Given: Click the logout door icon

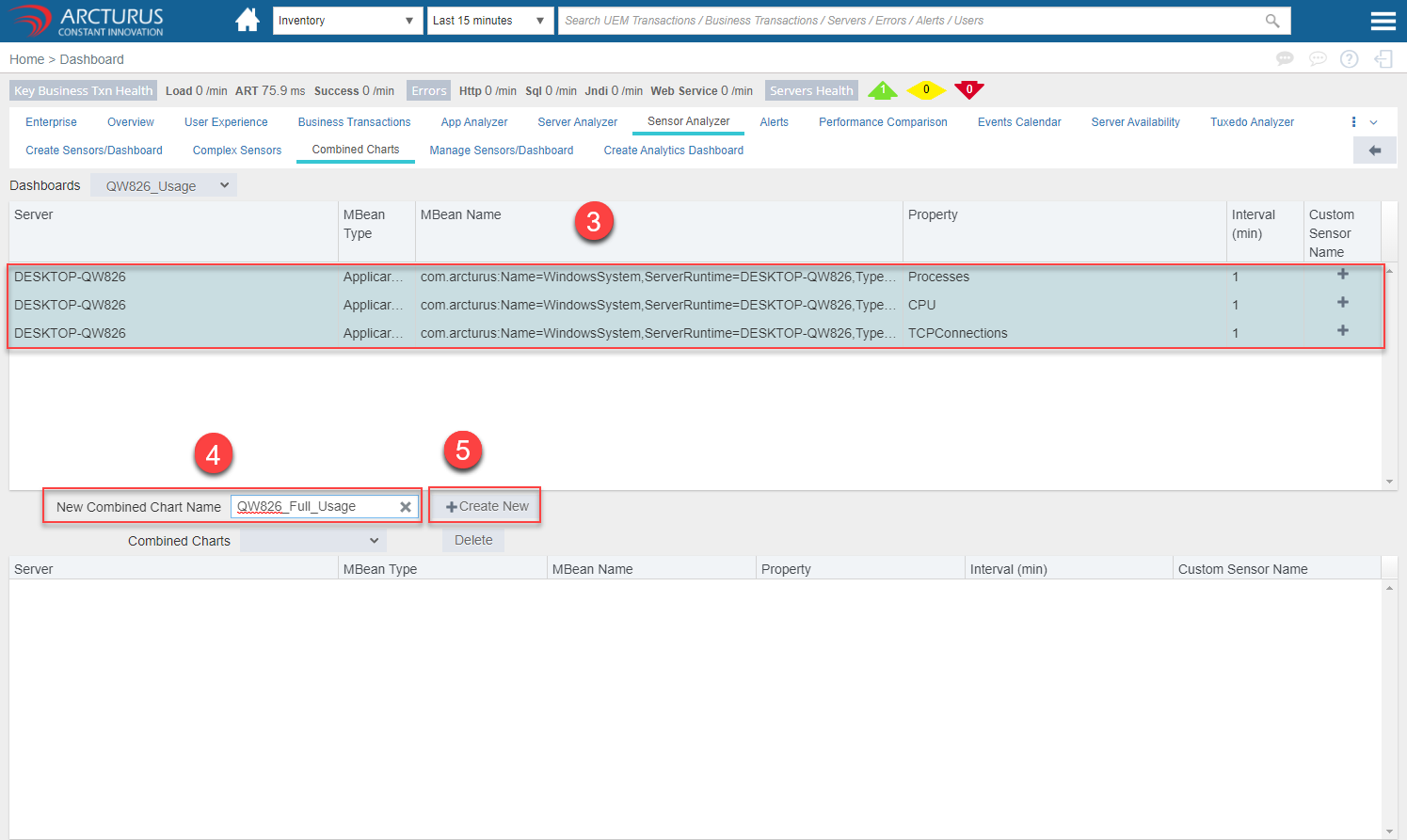Looking at the screenshot, I should pyautogui.click(x=1383, y=59).
